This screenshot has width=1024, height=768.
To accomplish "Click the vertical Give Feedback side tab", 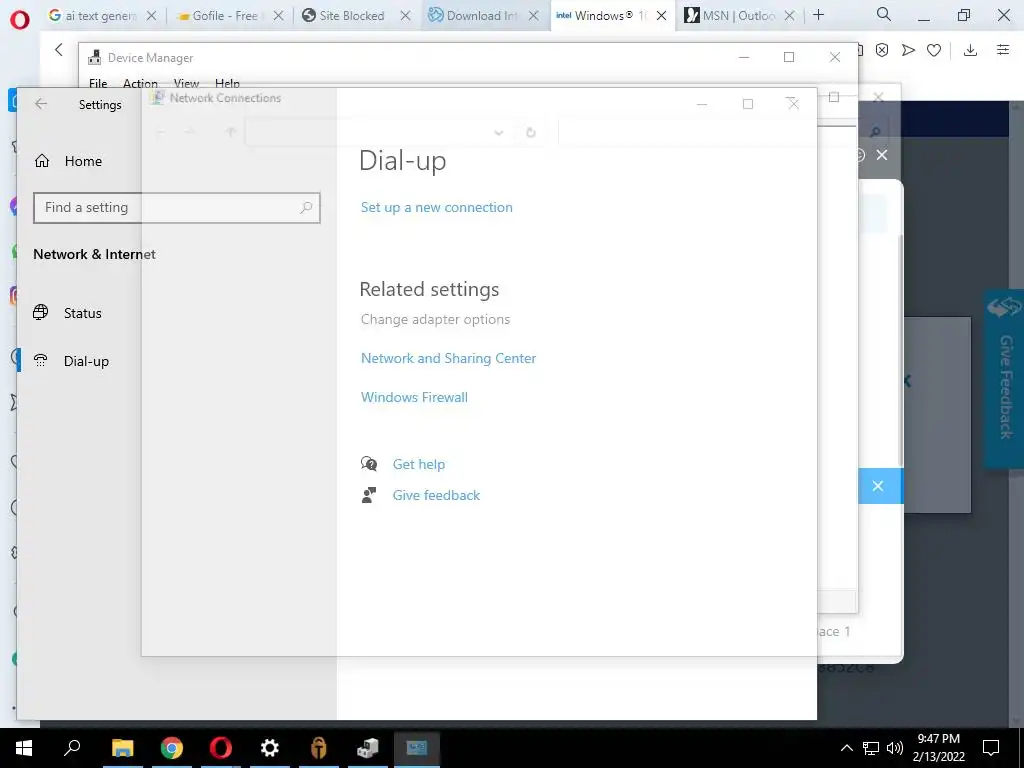I will [x=1004, y=379].
